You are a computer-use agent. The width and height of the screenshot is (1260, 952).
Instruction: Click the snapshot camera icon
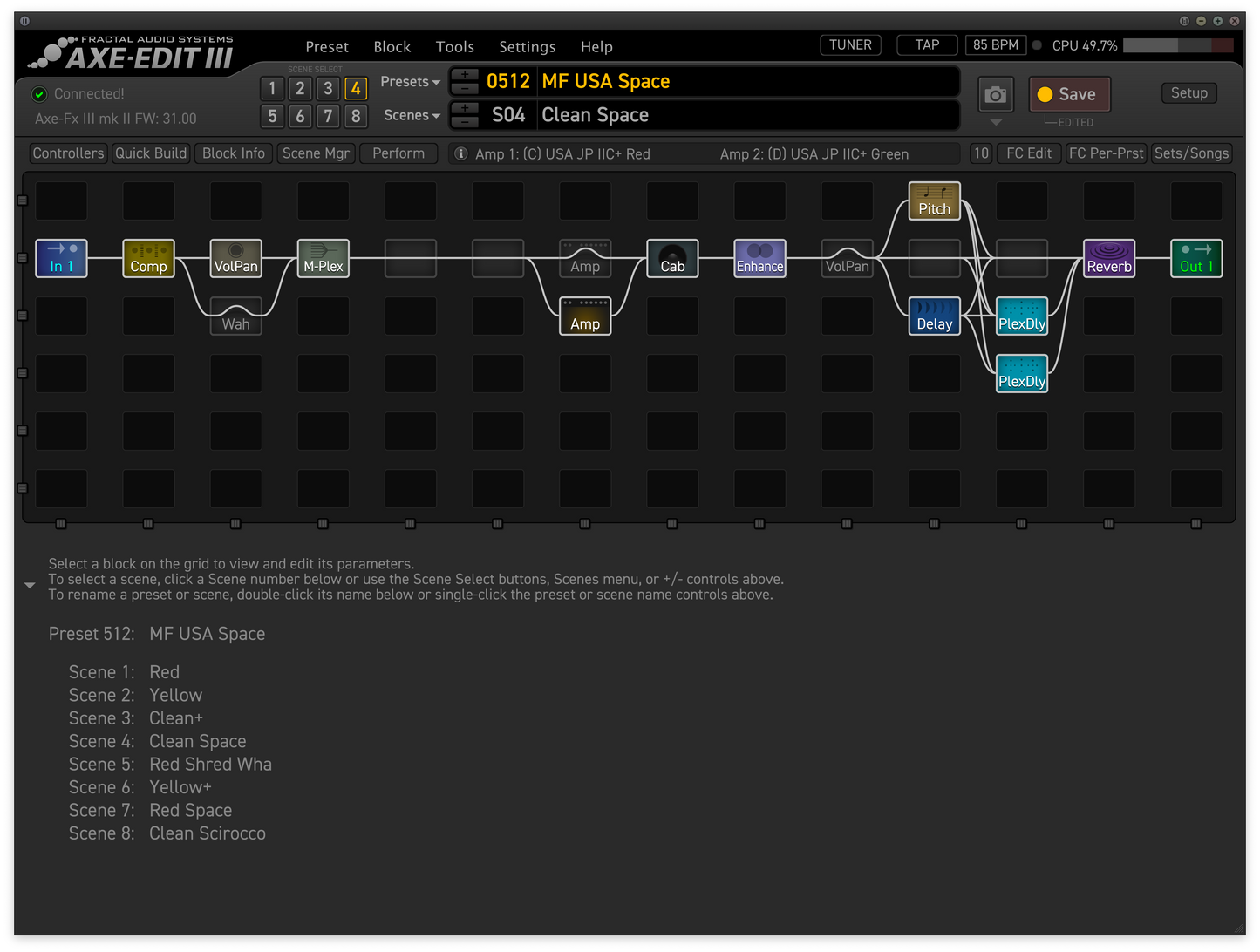(x=995, y=94)
